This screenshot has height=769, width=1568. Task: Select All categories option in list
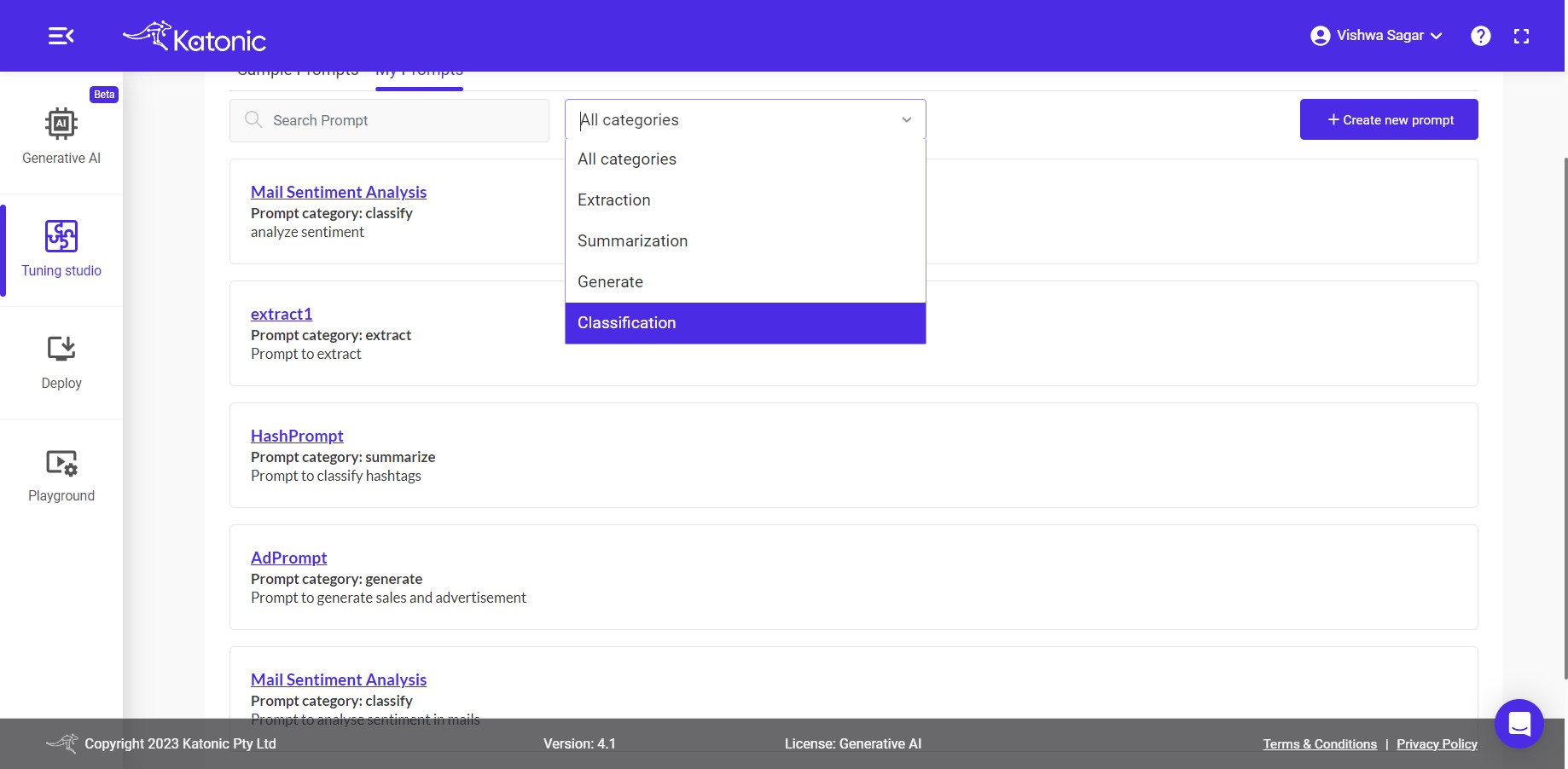pos(745,159)
